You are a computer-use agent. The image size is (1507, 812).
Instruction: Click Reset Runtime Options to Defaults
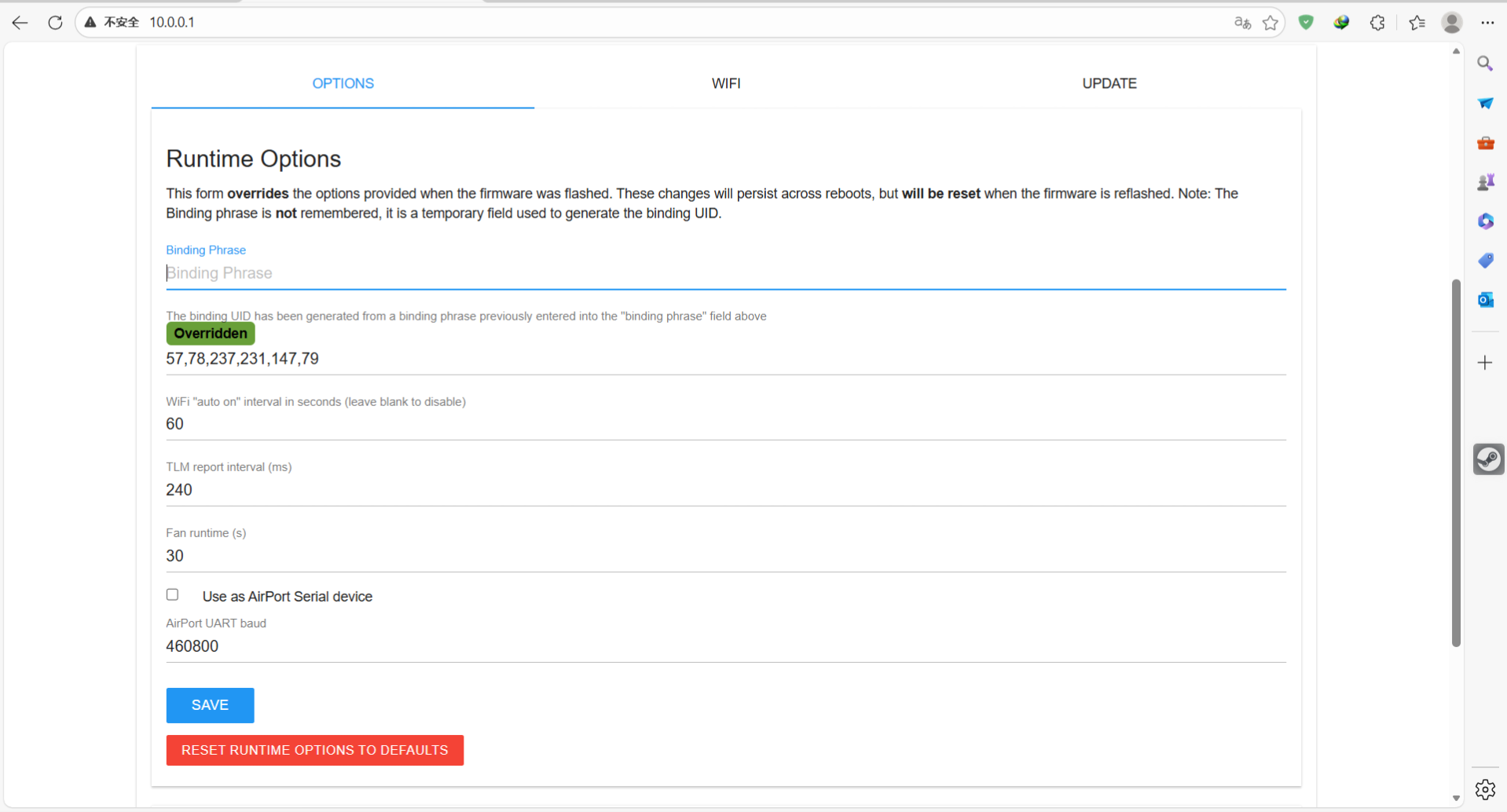(x=314, y=750)
